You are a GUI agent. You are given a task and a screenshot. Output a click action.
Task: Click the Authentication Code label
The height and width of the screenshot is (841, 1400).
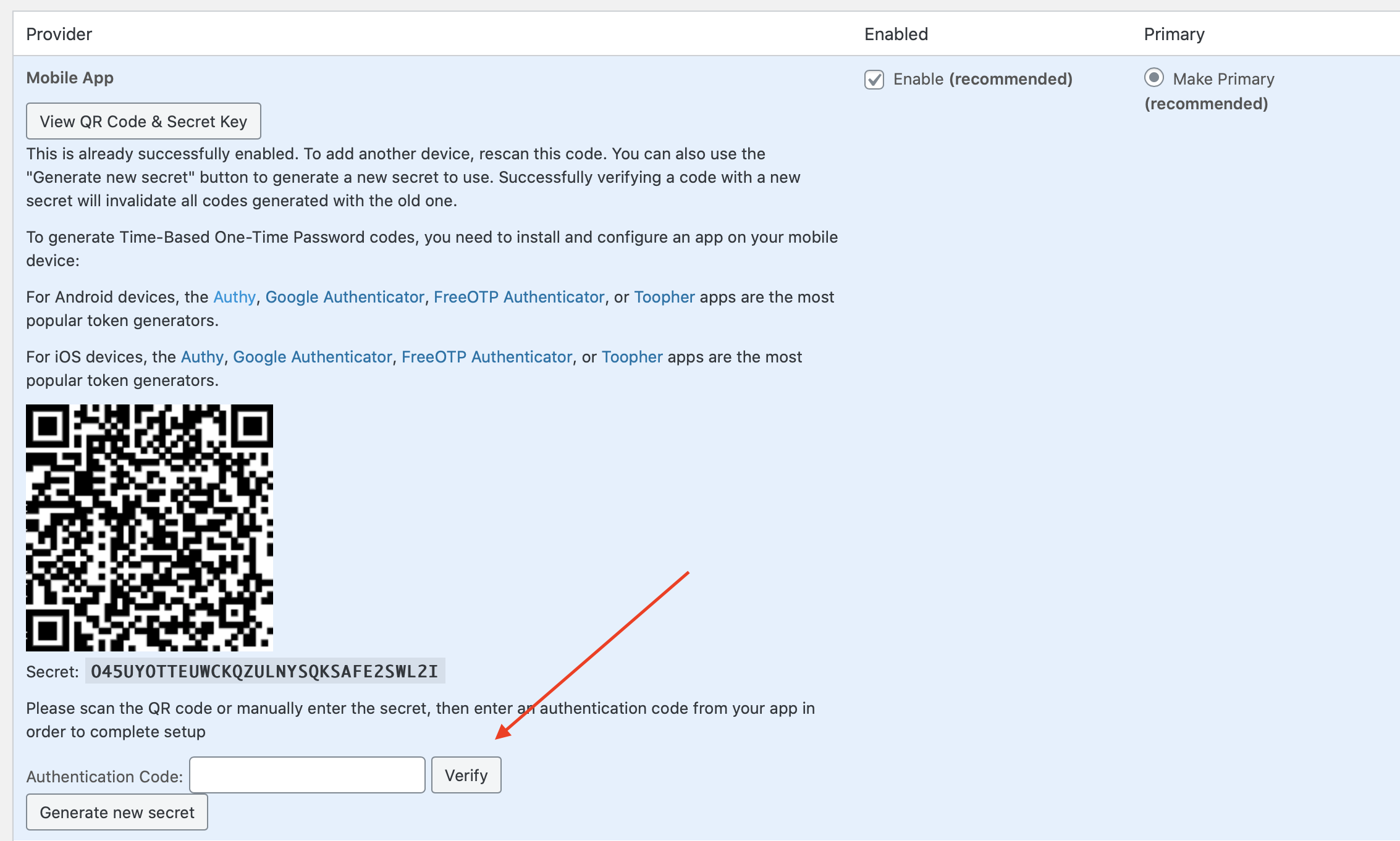coord(104,776)
